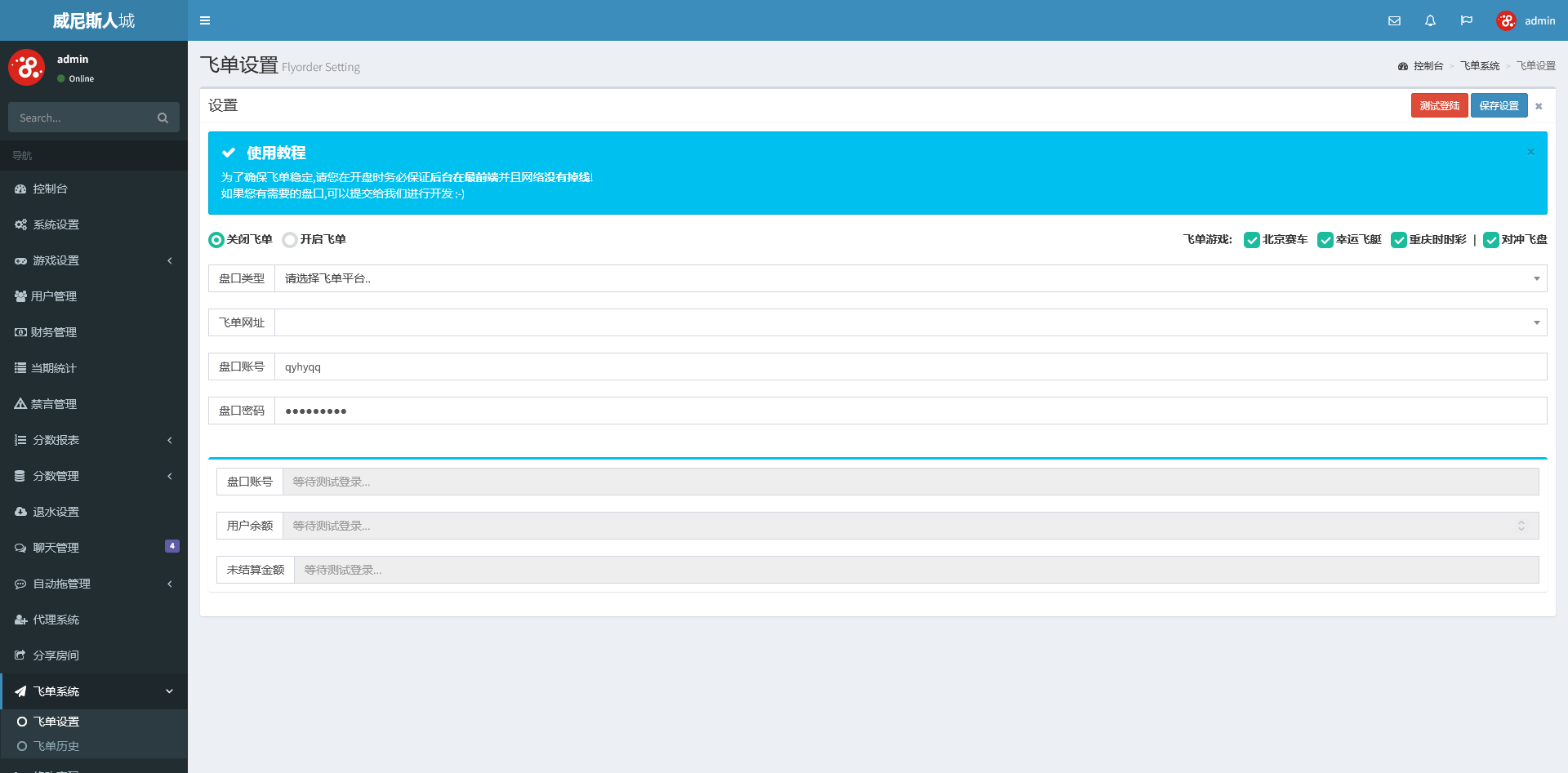Click the money icon for 财务管理
The image size is (1568, 773).
20,332
